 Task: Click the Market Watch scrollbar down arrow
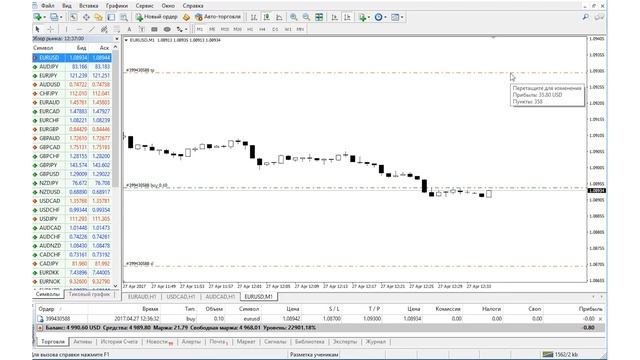click(x=116, y=286)
